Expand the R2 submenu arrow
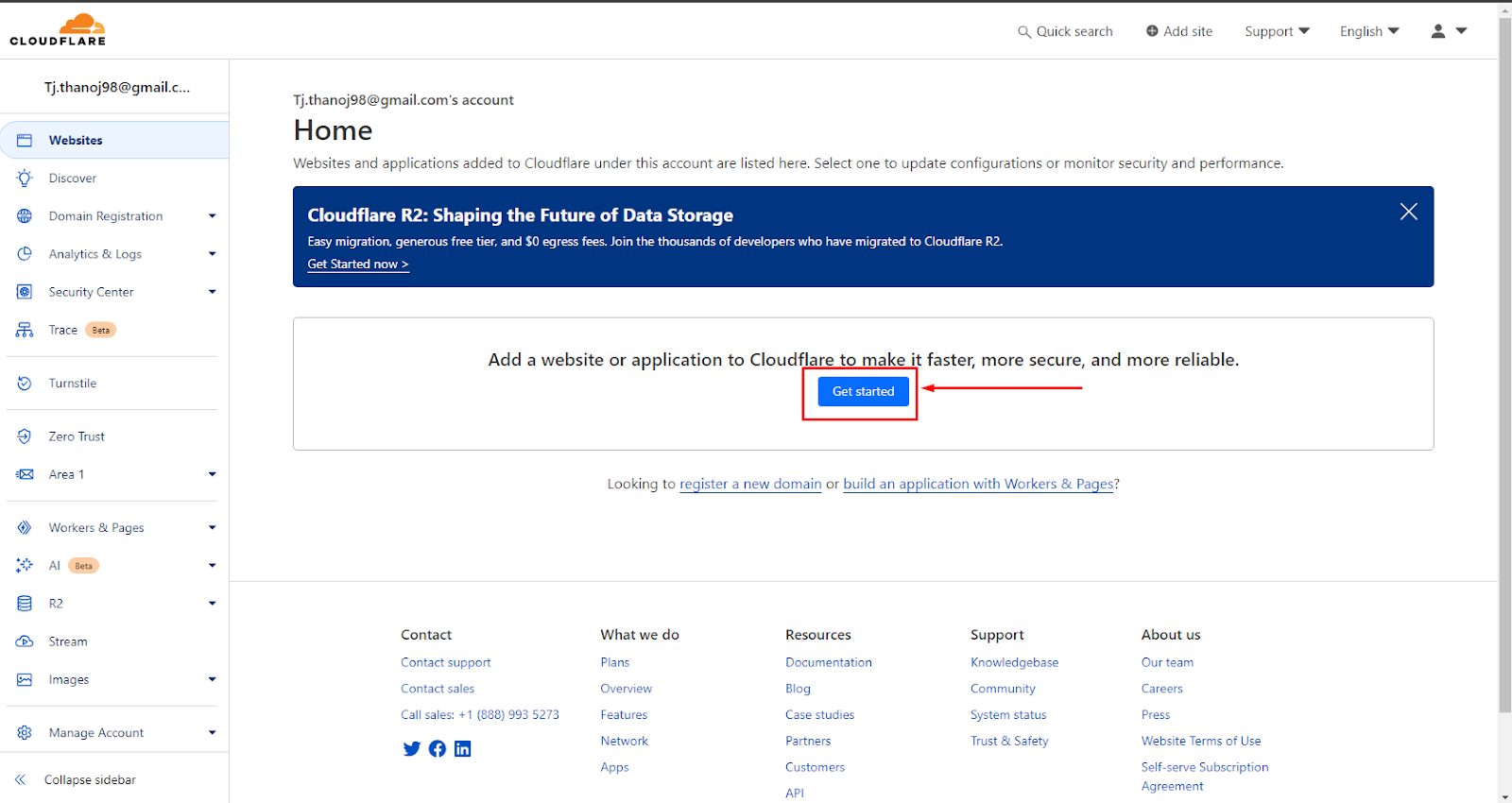The width and height of the screenshot is (1512, 803). point(212,604)
